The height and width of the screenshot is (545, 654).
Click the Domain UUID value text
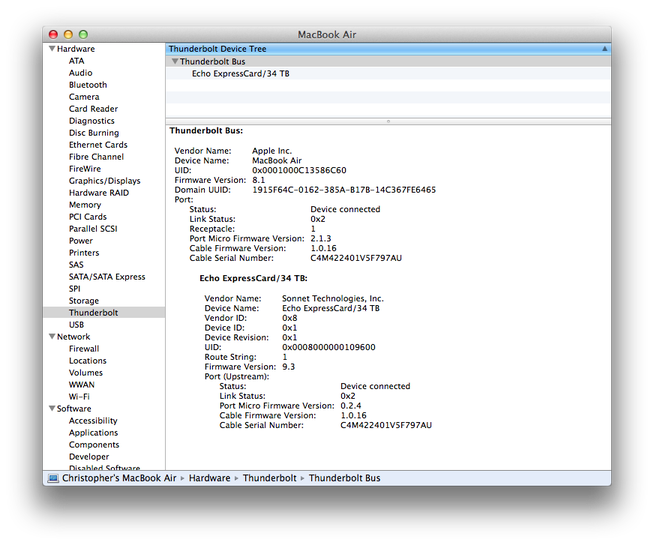pyautogui.click(x=344, y=190)
